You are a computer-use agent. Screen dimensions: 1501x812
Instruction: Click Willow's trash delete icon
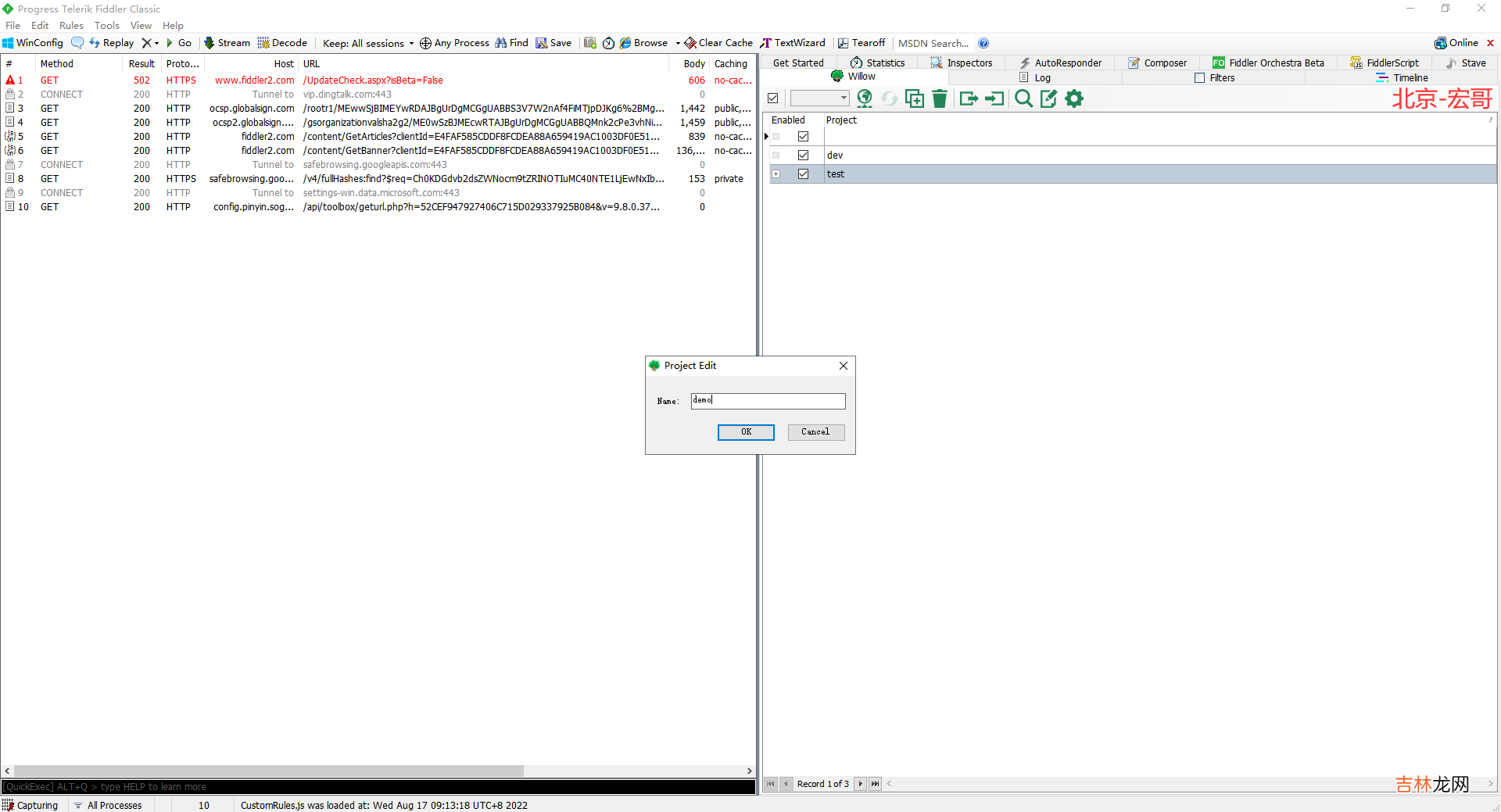[x=940, y=98]
